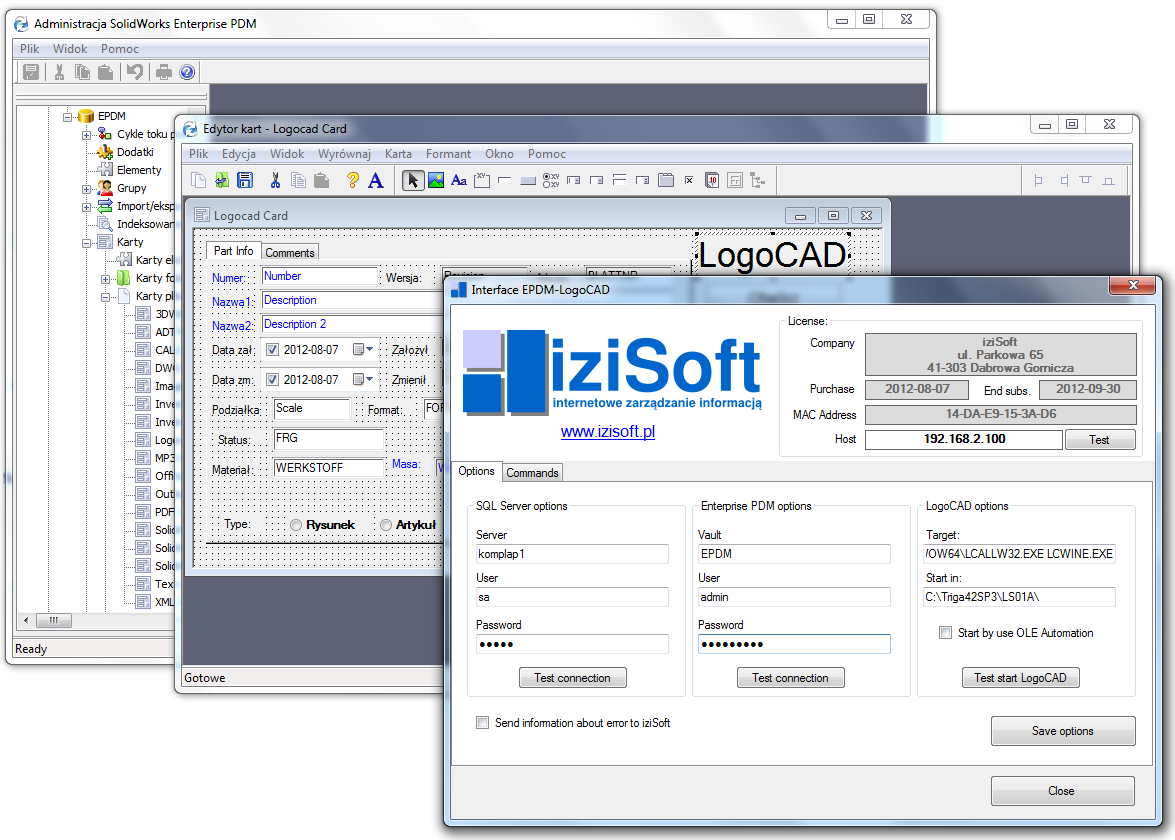Click the Save options button
Viewport: 1175px width, 840px height.
(x=1063, y=731)
